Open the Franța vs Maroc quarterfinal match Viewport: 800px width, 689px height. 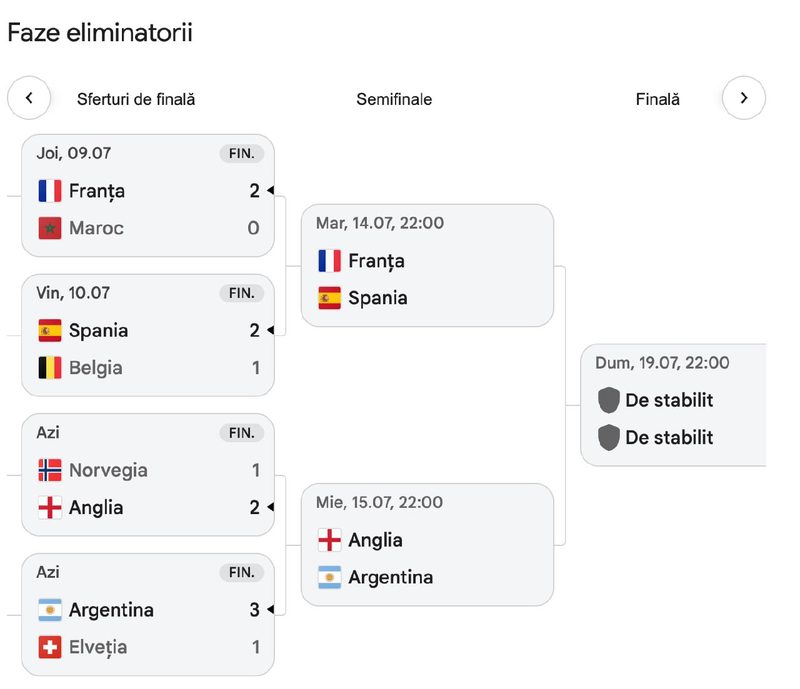pyautogui.click(x=148, y=195)
